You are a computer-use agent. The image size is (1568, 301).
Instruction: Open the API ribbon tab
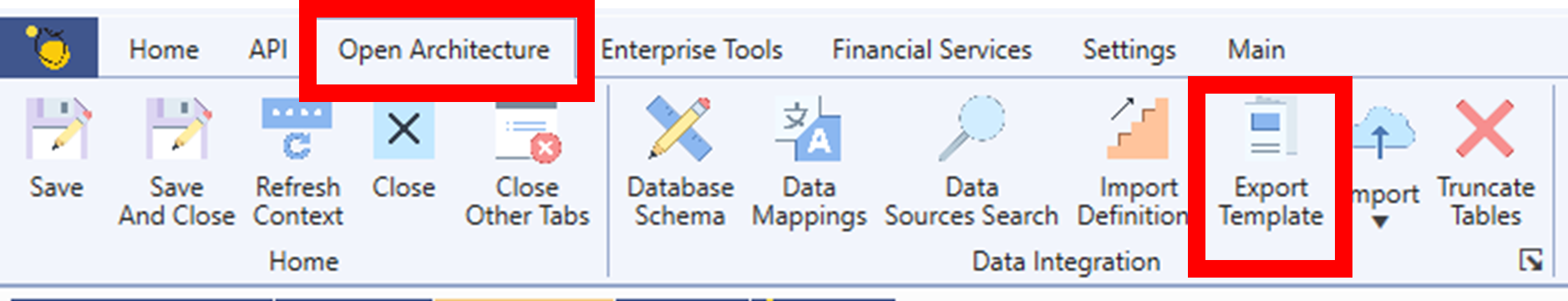[x=268, y=49]
